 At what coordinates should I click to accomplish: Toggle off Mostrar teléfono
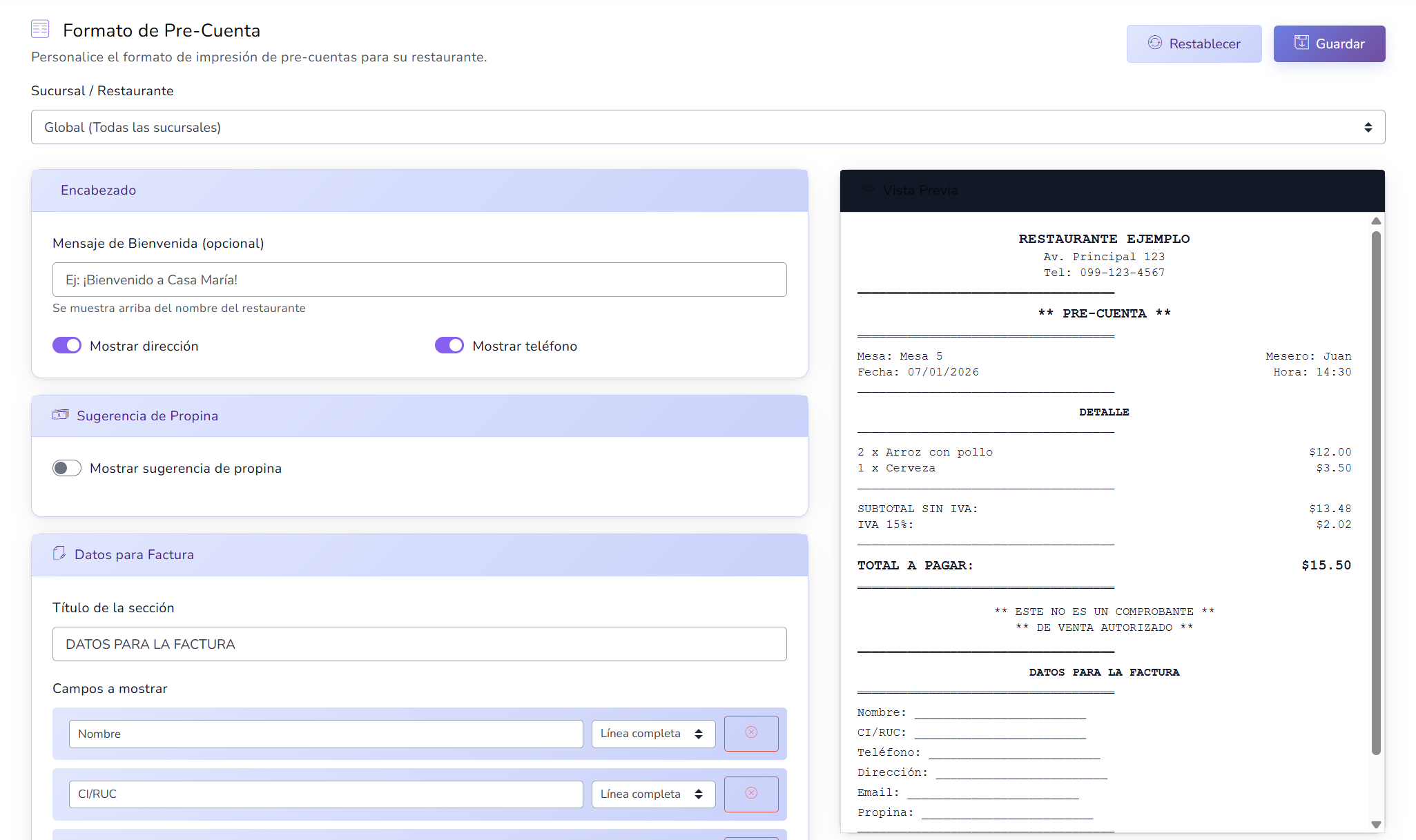tap(449, 345)
